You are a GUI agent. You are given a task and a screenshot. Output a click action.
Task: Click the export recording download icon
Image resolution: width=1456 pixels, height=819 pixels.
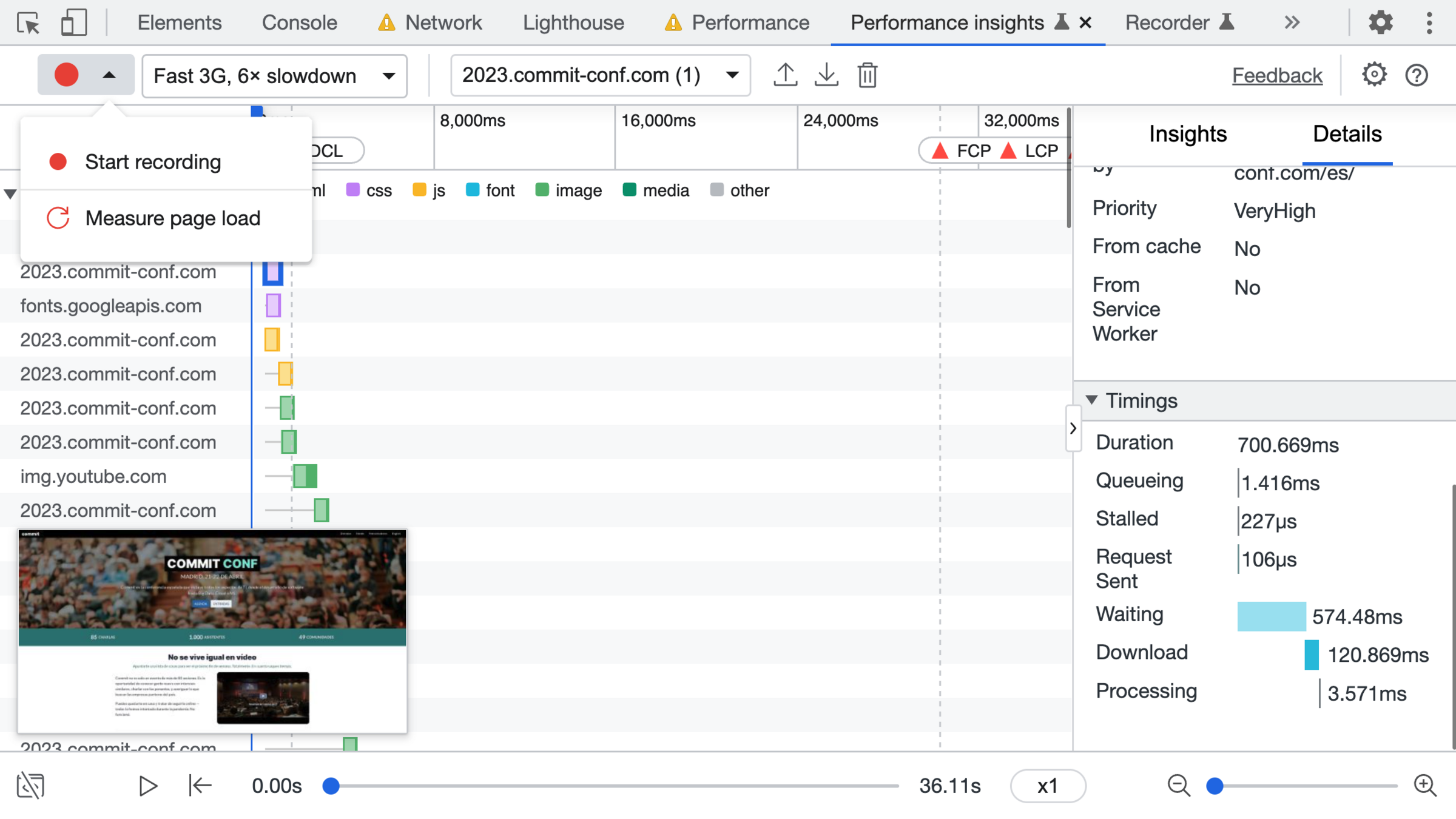(x=826, y=75)
